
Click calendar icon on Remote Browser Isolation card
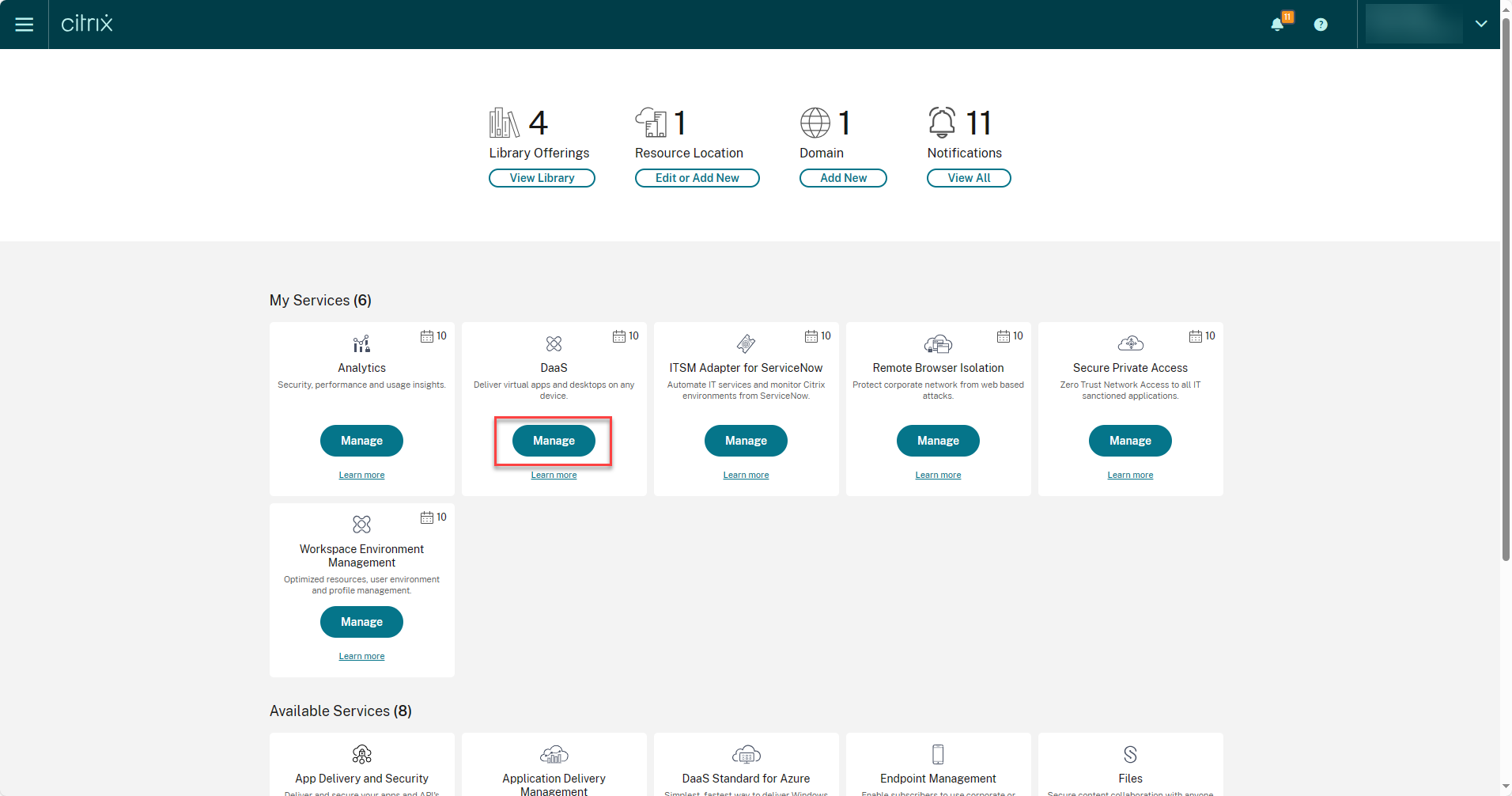point(1004,336)
